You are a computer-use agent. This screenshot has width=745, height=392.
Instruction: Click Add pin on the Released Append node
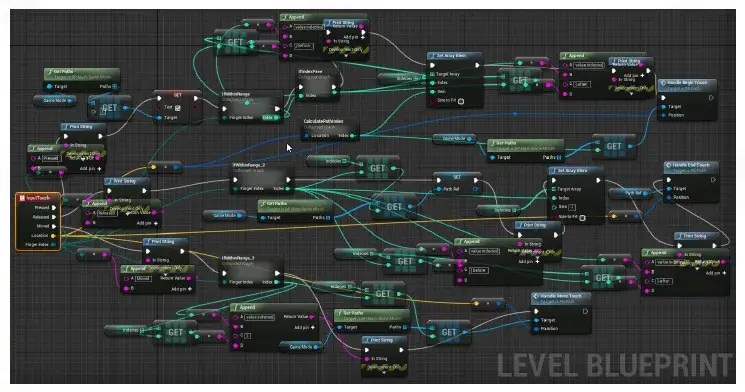pos(148,223)
